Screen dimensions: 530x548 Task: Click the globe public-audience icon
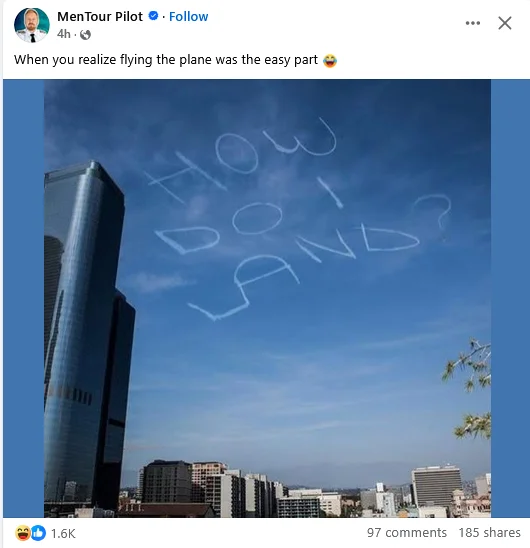click(x=85, y=35)
